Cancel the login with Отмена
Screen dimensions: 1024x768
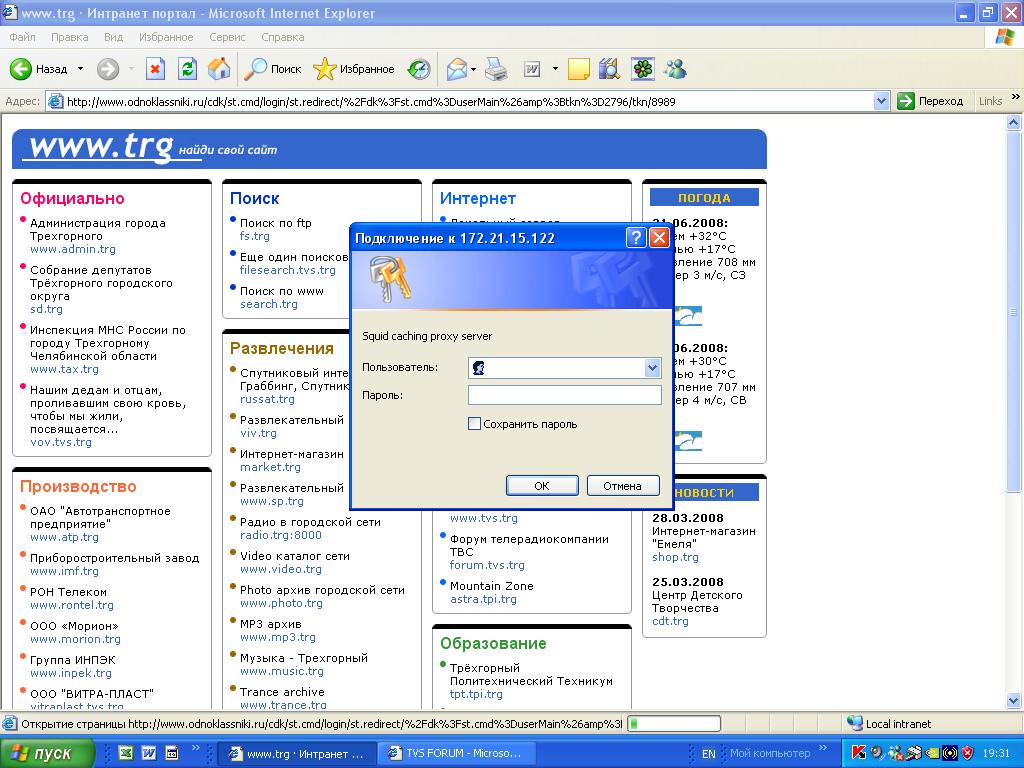tap(622, 486)
